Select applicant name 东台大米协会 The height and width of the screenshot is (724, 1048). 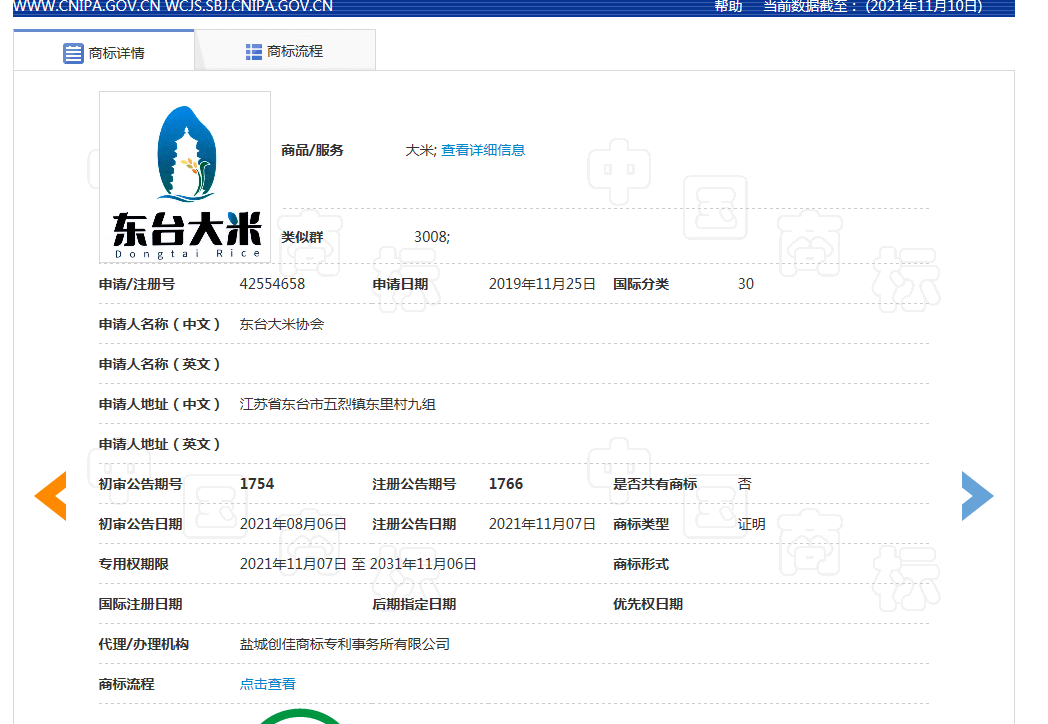[x=281, y=324]
